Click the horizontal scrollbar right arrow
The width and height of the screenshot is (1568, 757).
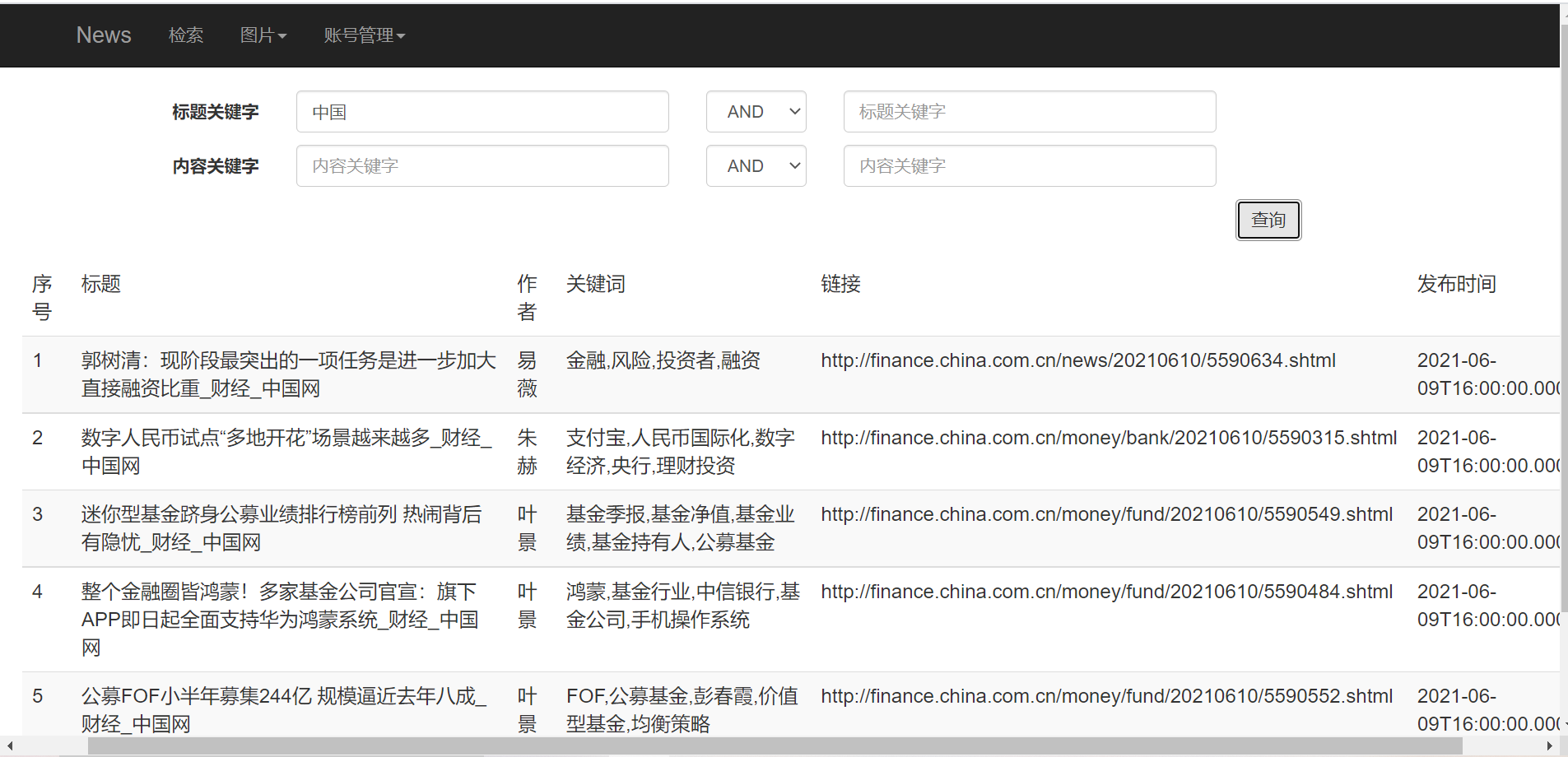tap(1550, 746)
